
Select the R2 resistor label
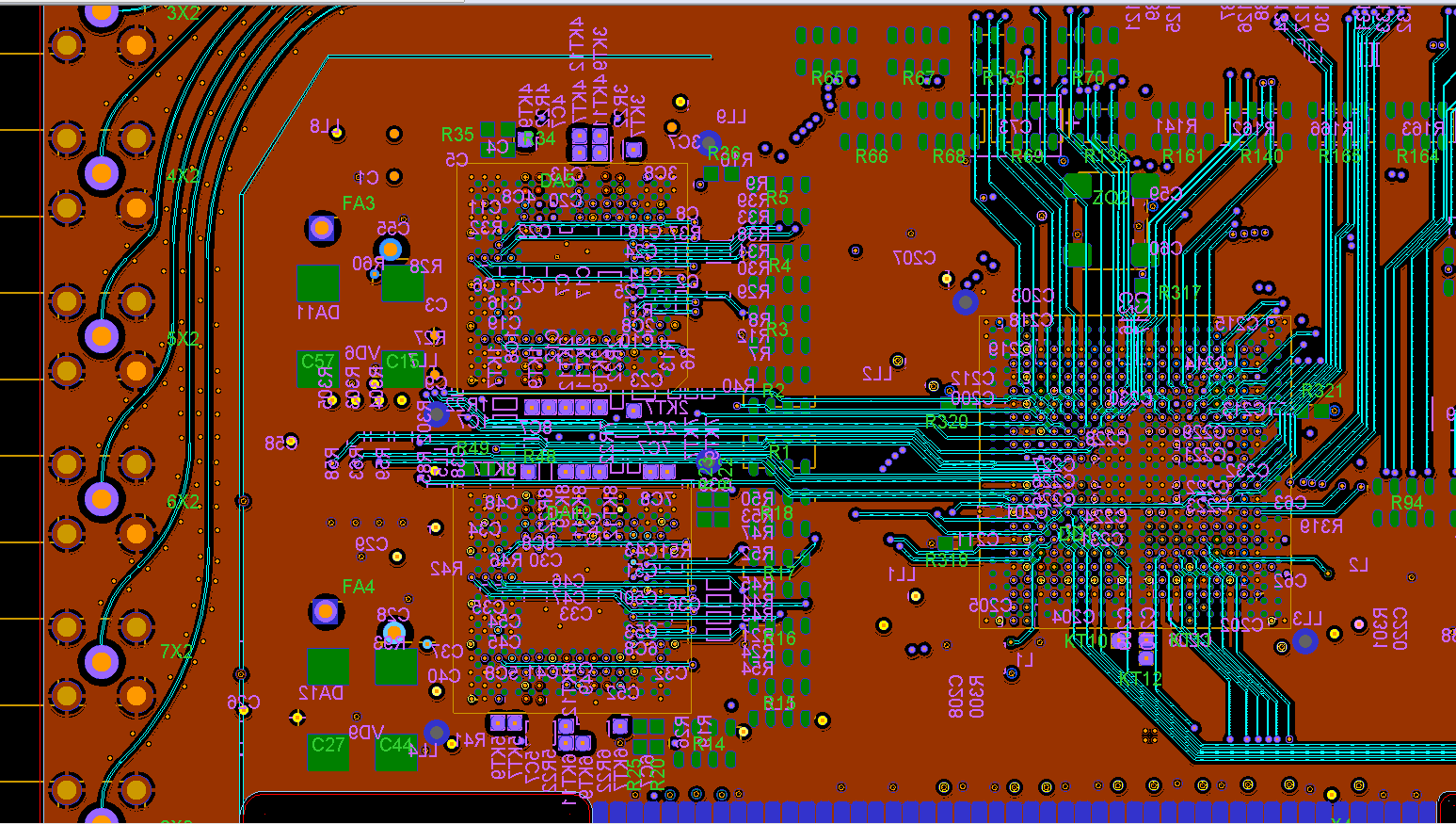(773, 391)
